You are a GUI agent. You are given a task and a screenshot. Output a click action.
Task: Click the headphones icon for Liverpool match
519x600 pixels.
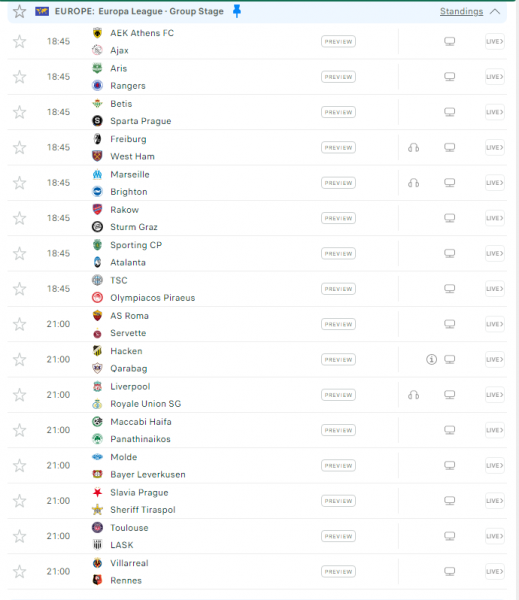pos(413,395)
